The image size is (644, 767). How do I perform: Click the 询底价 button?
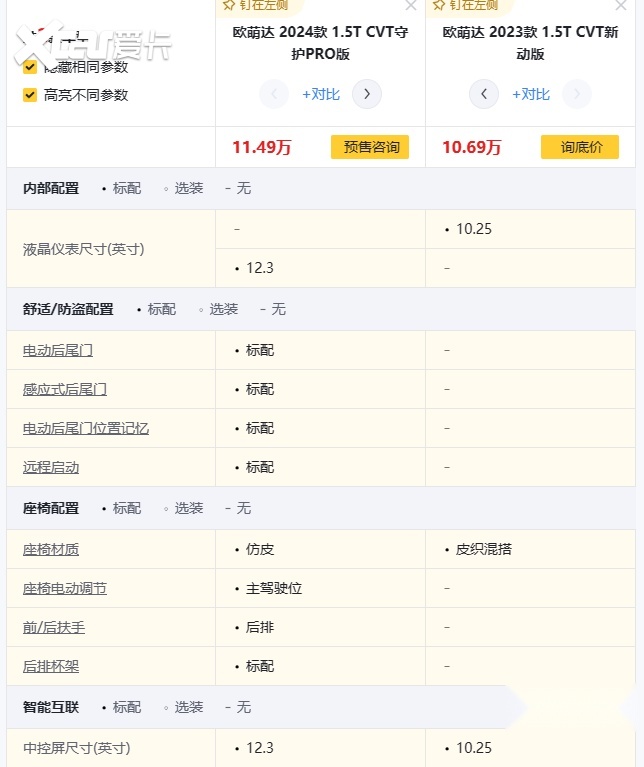pos(580,147)
